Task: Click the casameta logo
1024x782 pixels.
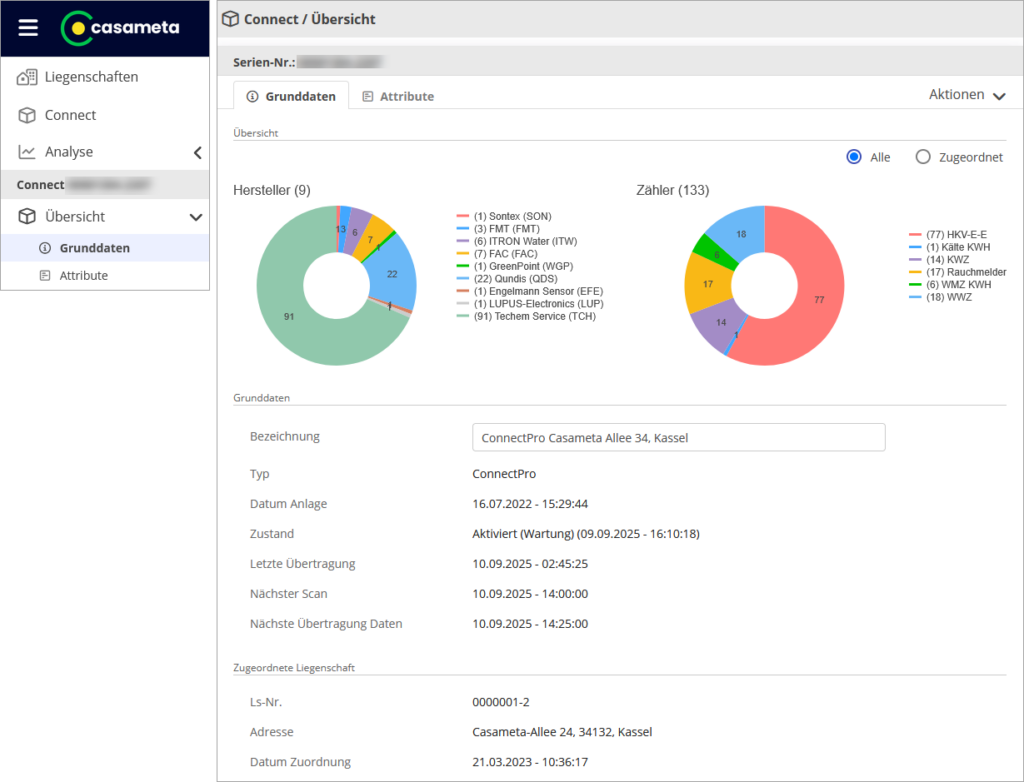Action: 120,28
